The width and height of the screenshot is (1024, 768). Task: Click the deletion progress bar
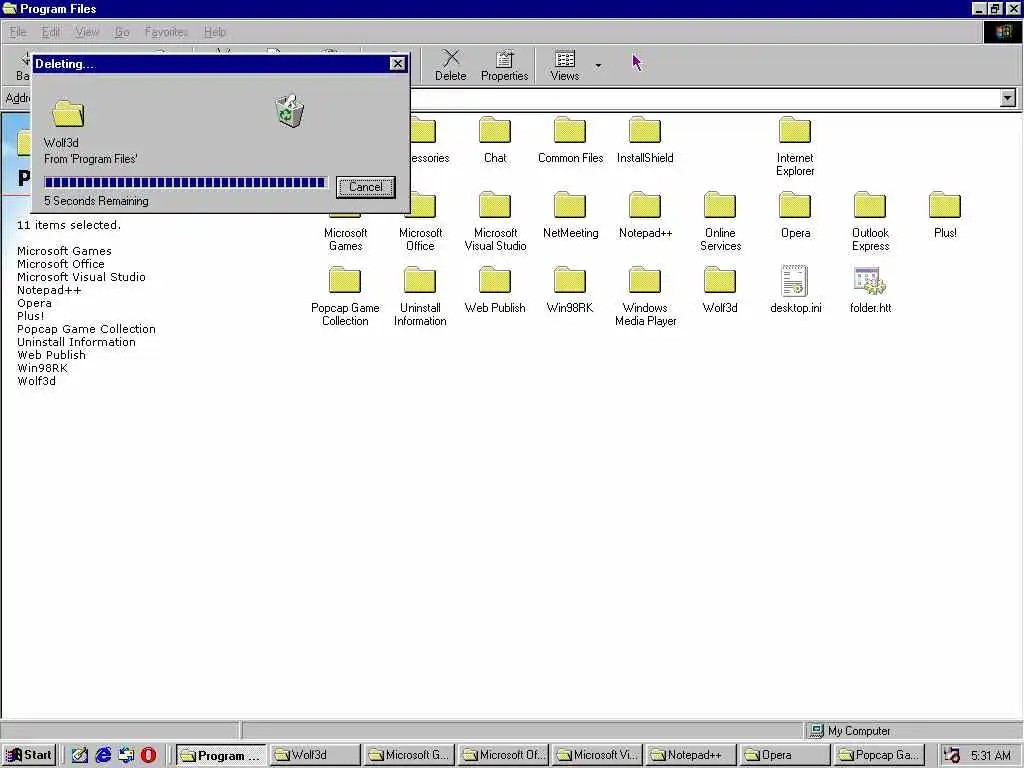[185, 182]
